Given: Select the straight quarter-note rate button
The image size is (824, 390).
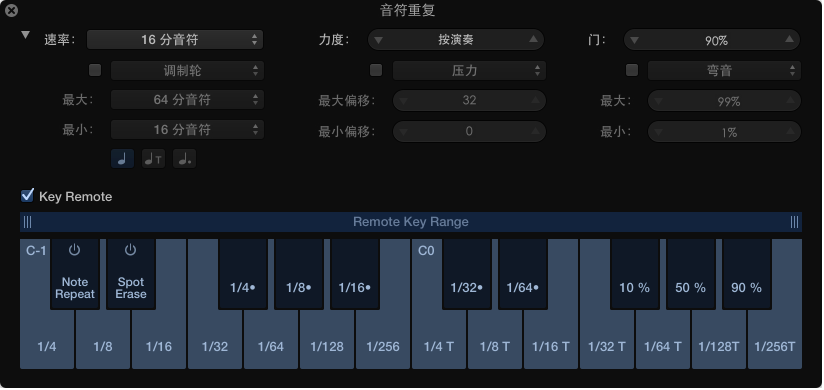Looking at the screenshot, I should (122, 159).
